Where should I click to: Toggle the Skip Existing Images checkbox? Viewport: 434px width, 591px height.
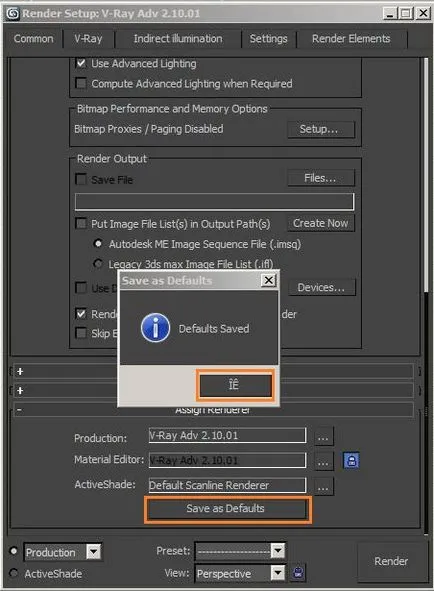coord(81,333)
